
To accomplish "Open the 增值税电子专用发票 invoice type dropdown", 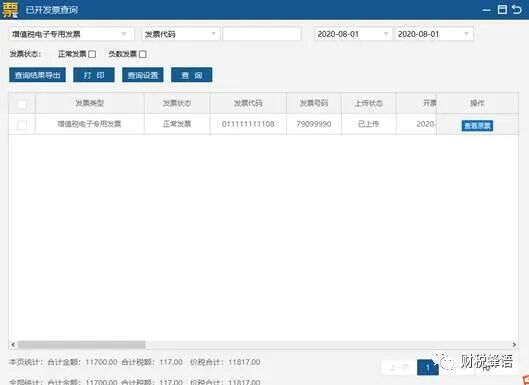I will pos(71,34).
